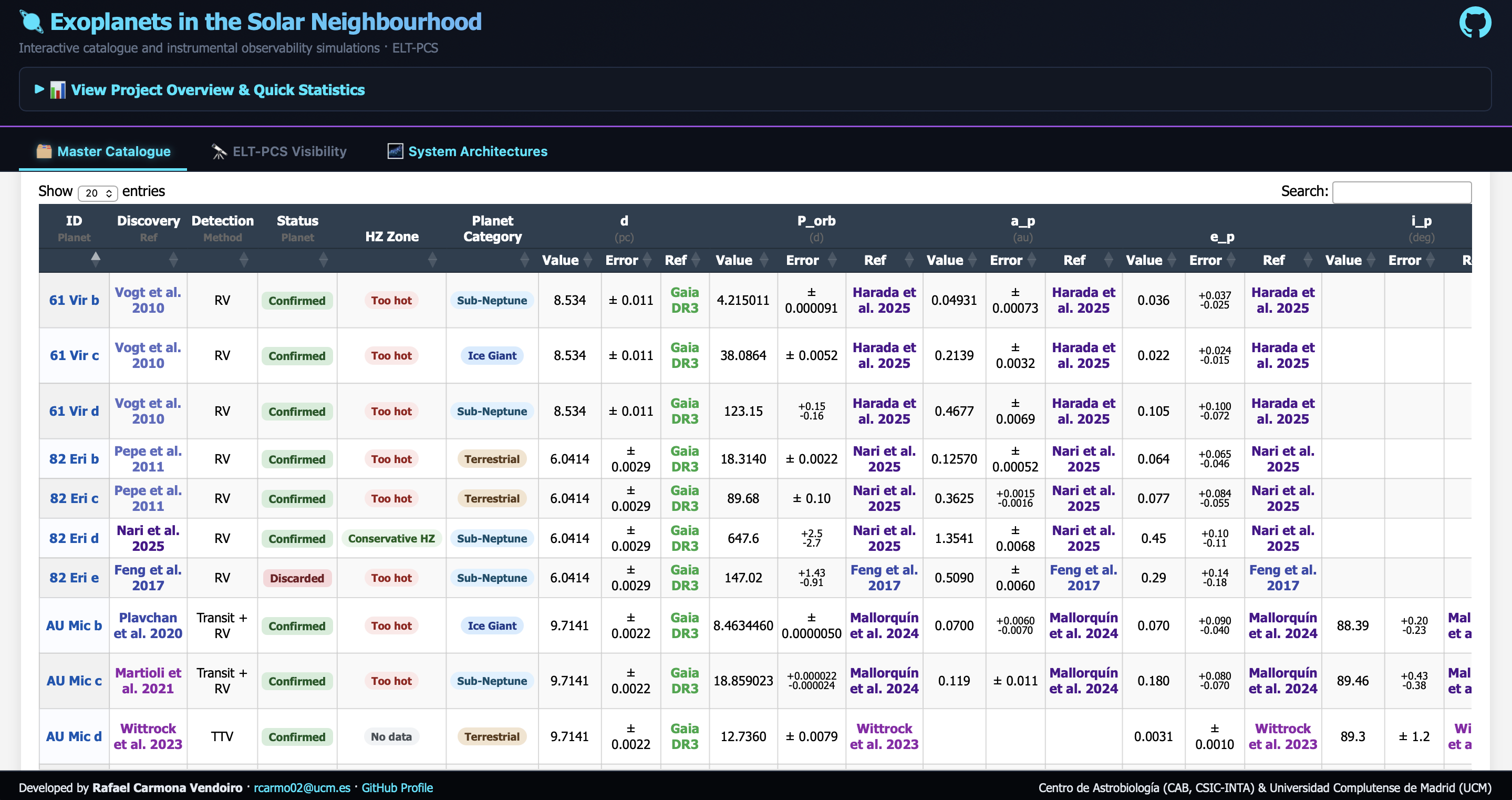
Task: Sort by a_p Error column
Action: (1015, 260)
